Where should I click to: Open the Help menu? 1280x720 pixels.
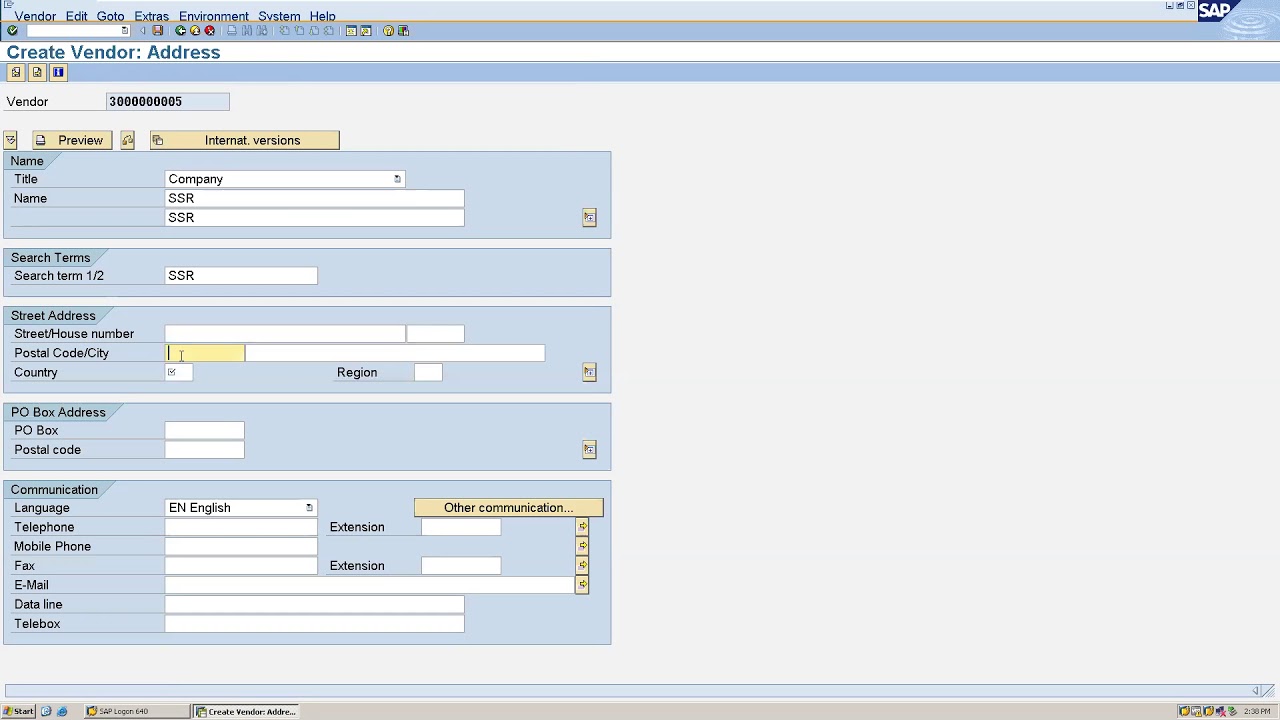pyautogui.click(x=322, y=16)
